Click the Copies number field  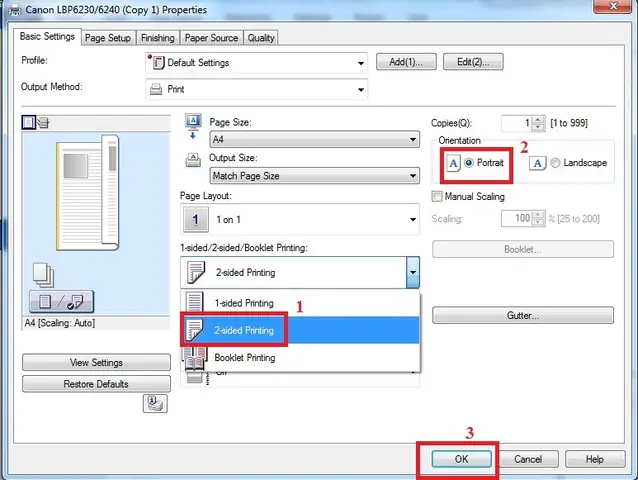coord(516,123)
